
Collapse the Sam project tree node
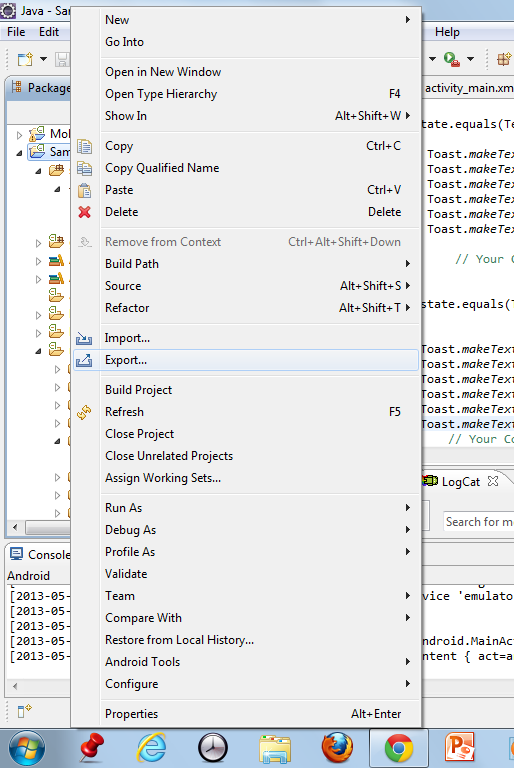coord(19,153)
